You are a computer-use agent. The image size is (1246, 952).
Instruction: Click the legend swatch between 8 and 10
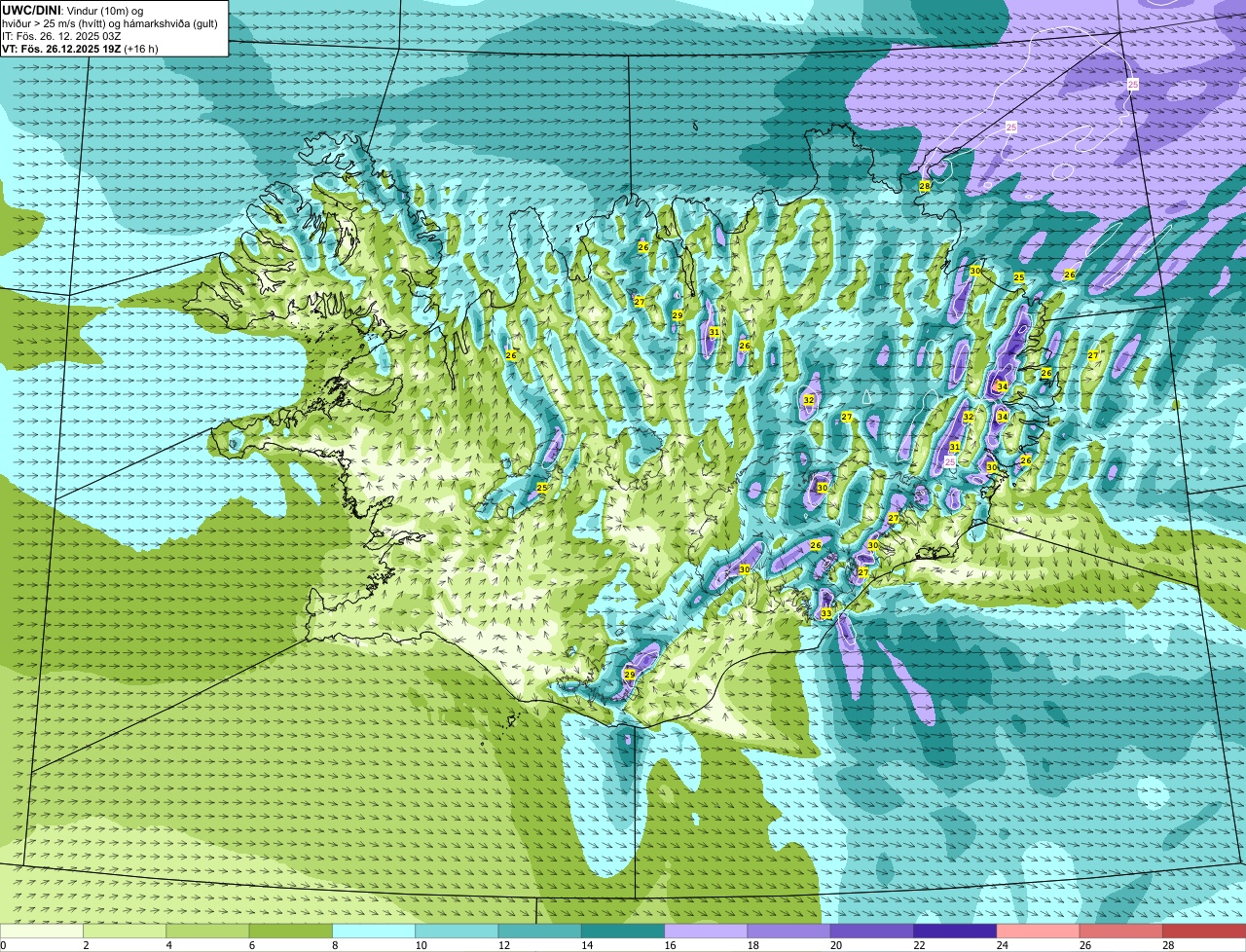374,932
